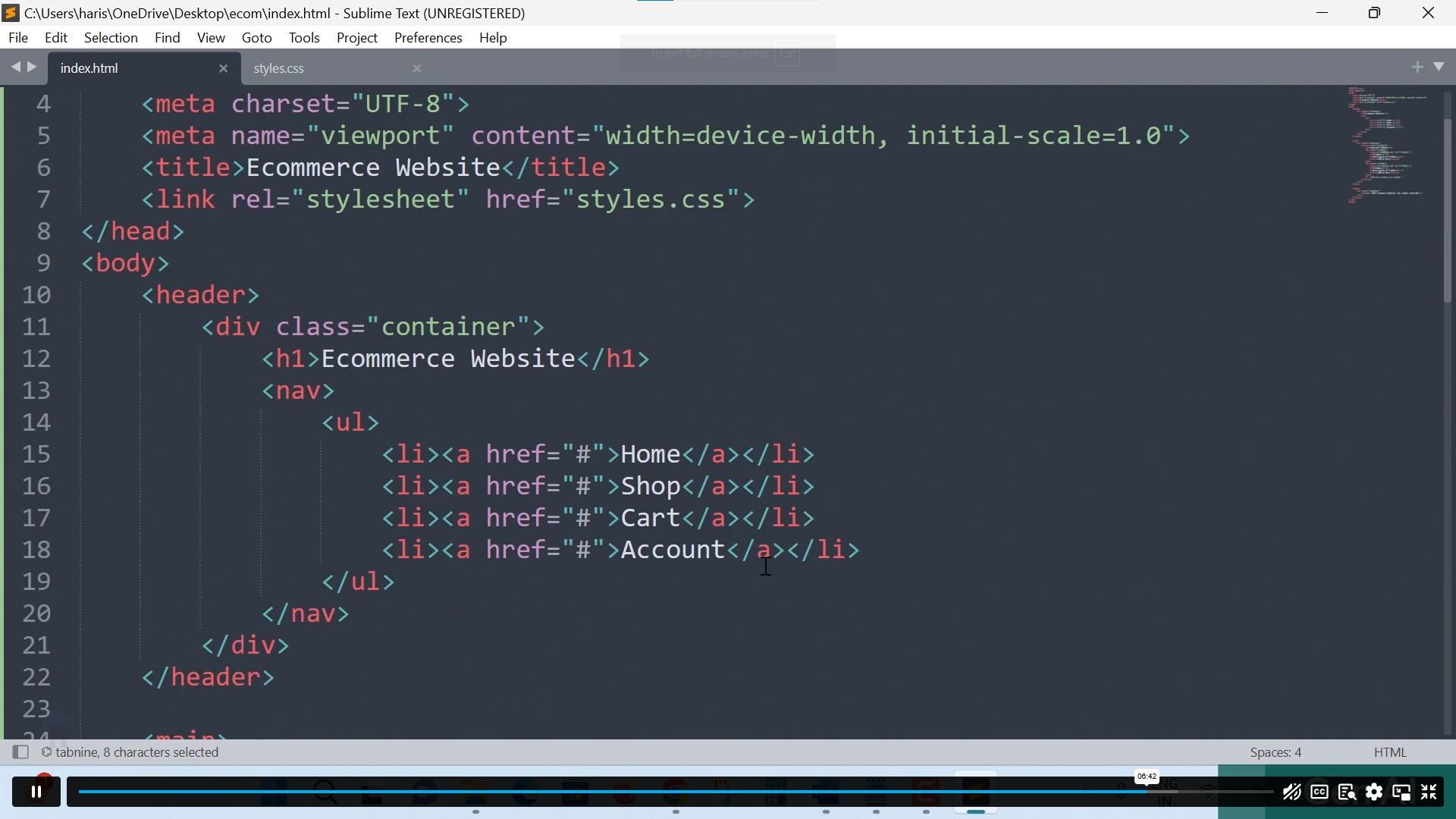Open the HTML syntax selector

tap(1390, 752)
